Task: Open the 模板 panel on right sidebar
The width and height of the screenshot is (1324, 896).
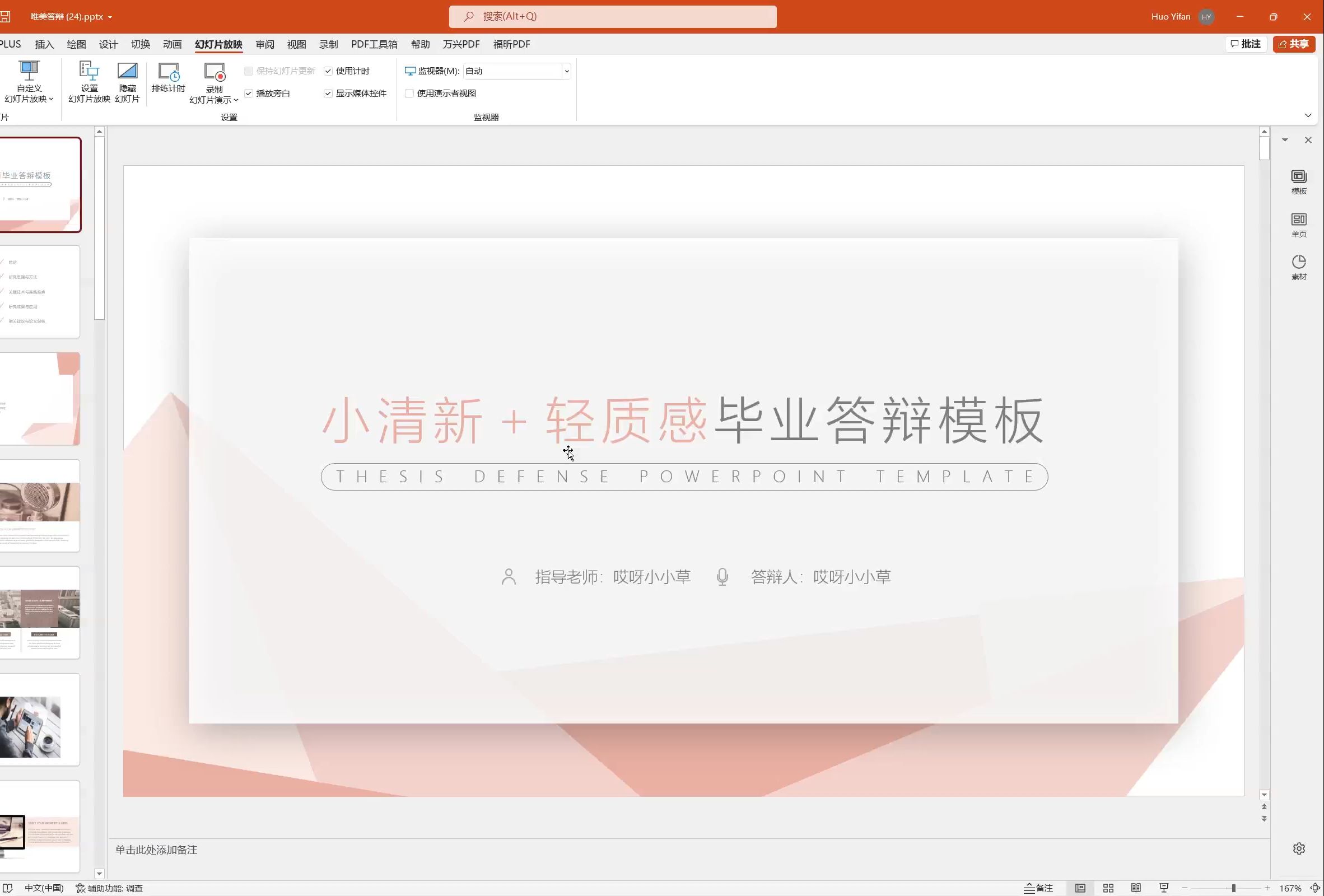Action: pyautogui.click(x=1299, y=181)
